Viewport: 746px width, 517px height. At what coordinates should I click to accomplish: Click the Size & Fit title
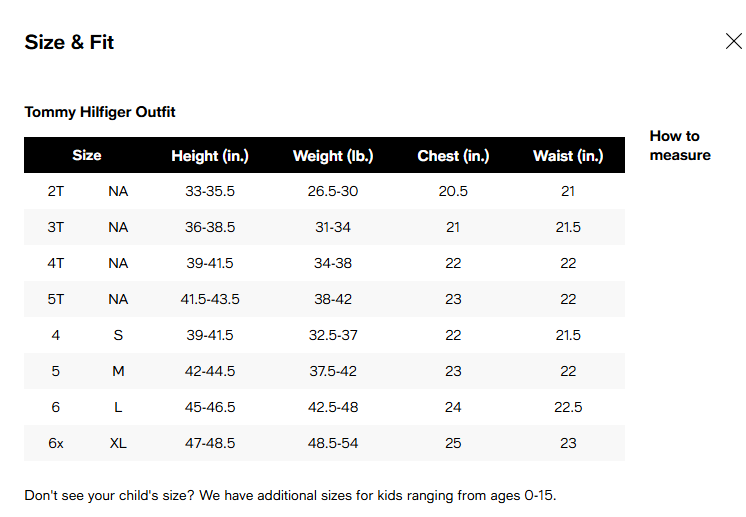point(69,42)
